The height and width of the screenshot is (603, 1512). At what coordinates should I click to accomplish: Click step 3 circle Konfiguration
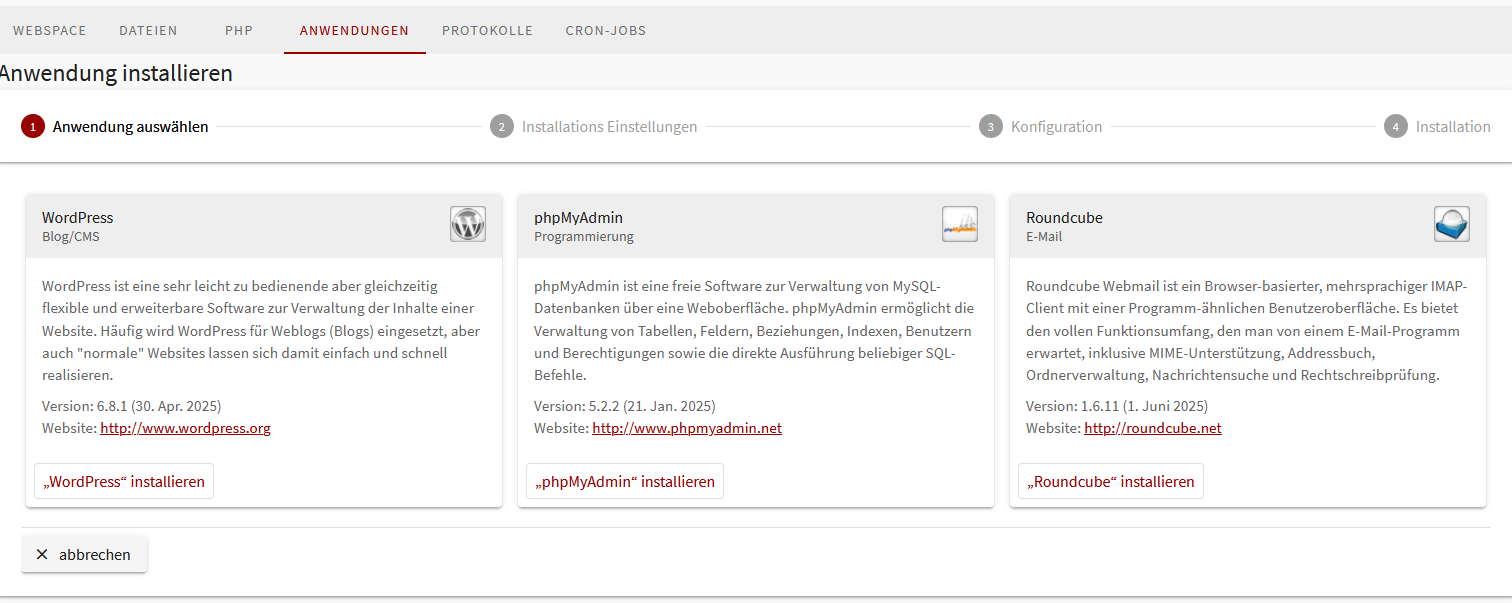click(x=991, y=127)
